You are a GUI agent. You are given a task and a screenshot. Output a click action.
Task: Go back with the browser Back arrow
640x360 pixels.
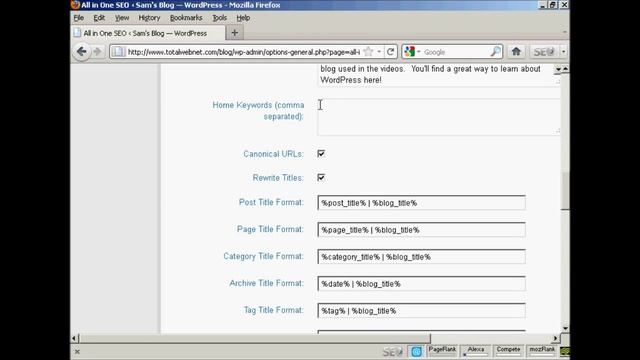coord(82,52)
